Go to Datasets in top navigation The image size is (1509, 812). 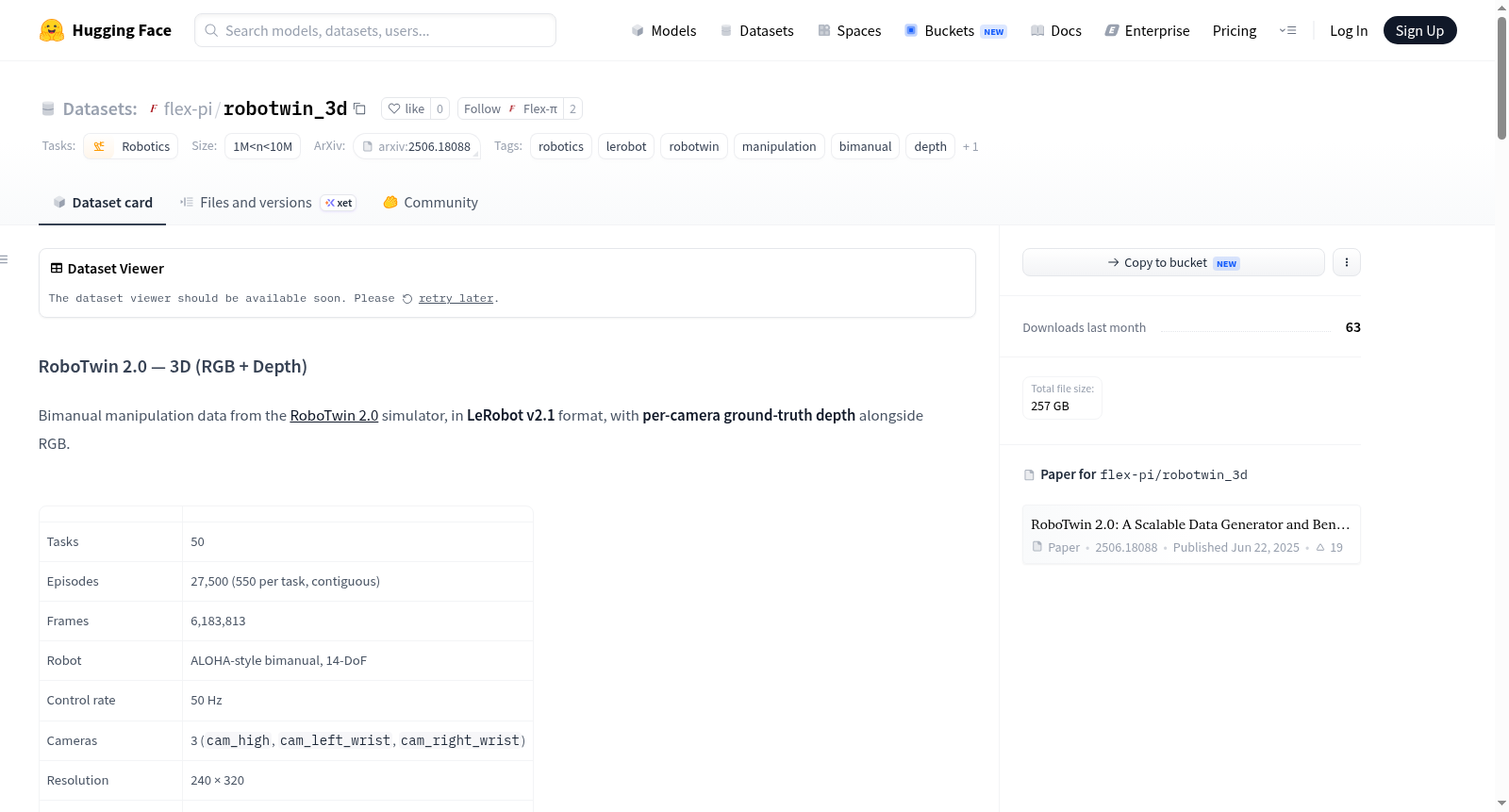[x=756, y=30]
